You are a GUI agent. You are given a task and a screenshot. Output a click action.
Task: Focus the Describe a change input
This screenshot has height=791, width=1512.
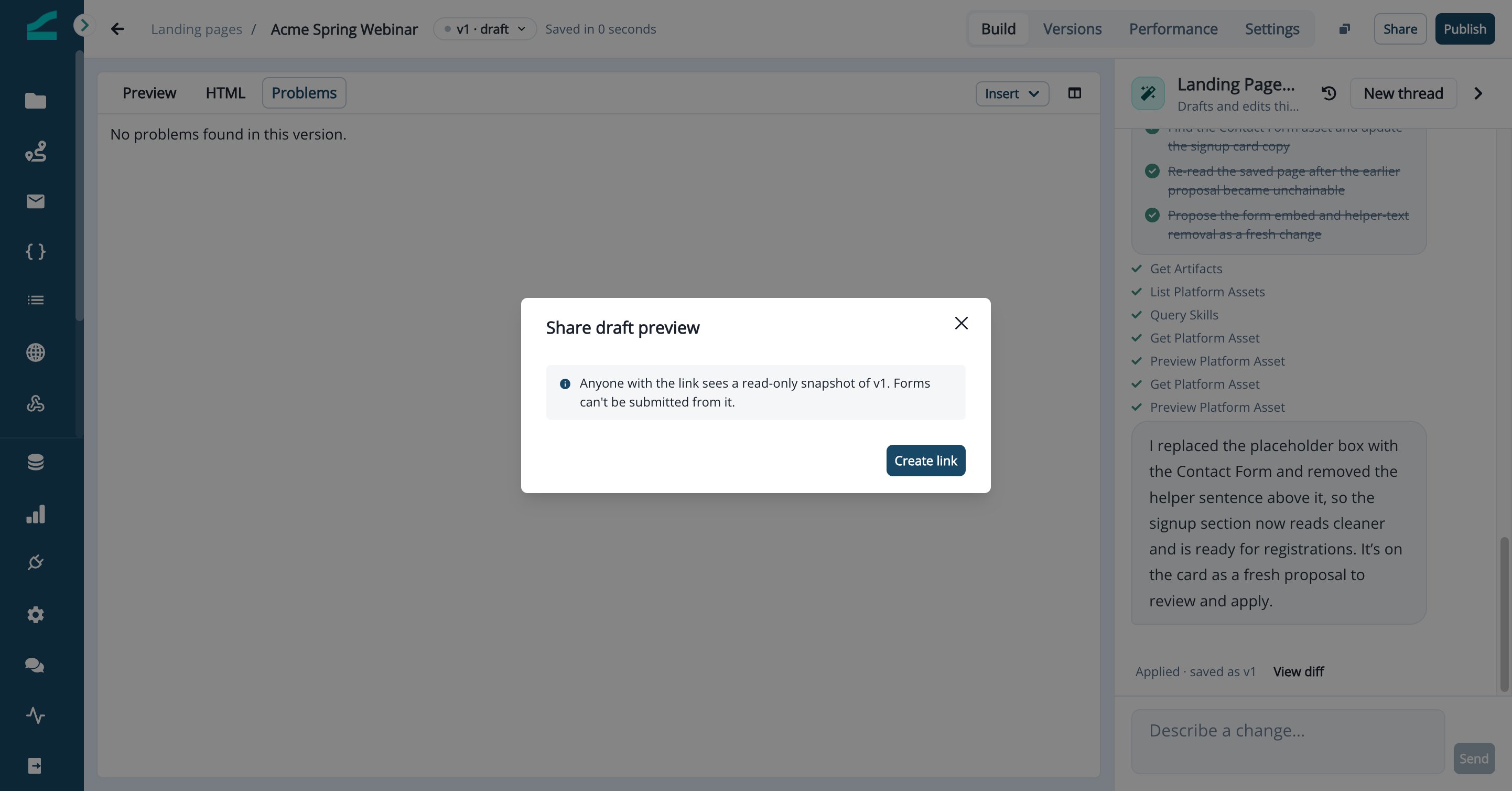(1288, 741)
